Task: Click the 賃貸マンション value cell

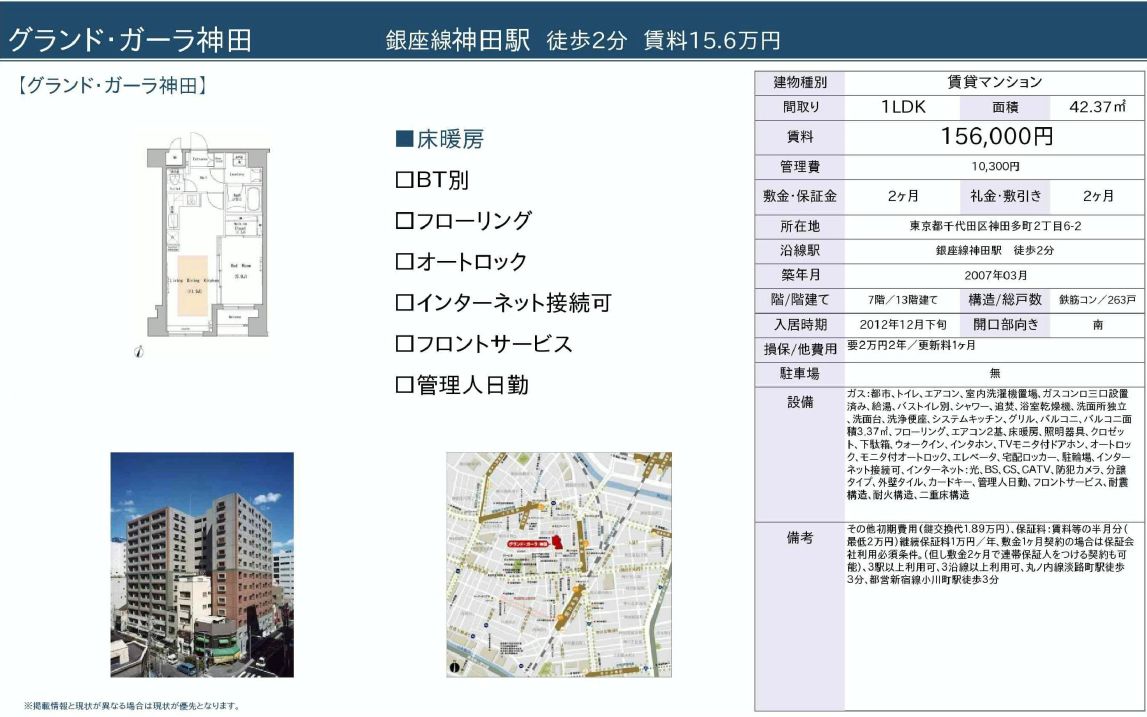Action: [995, 82]
